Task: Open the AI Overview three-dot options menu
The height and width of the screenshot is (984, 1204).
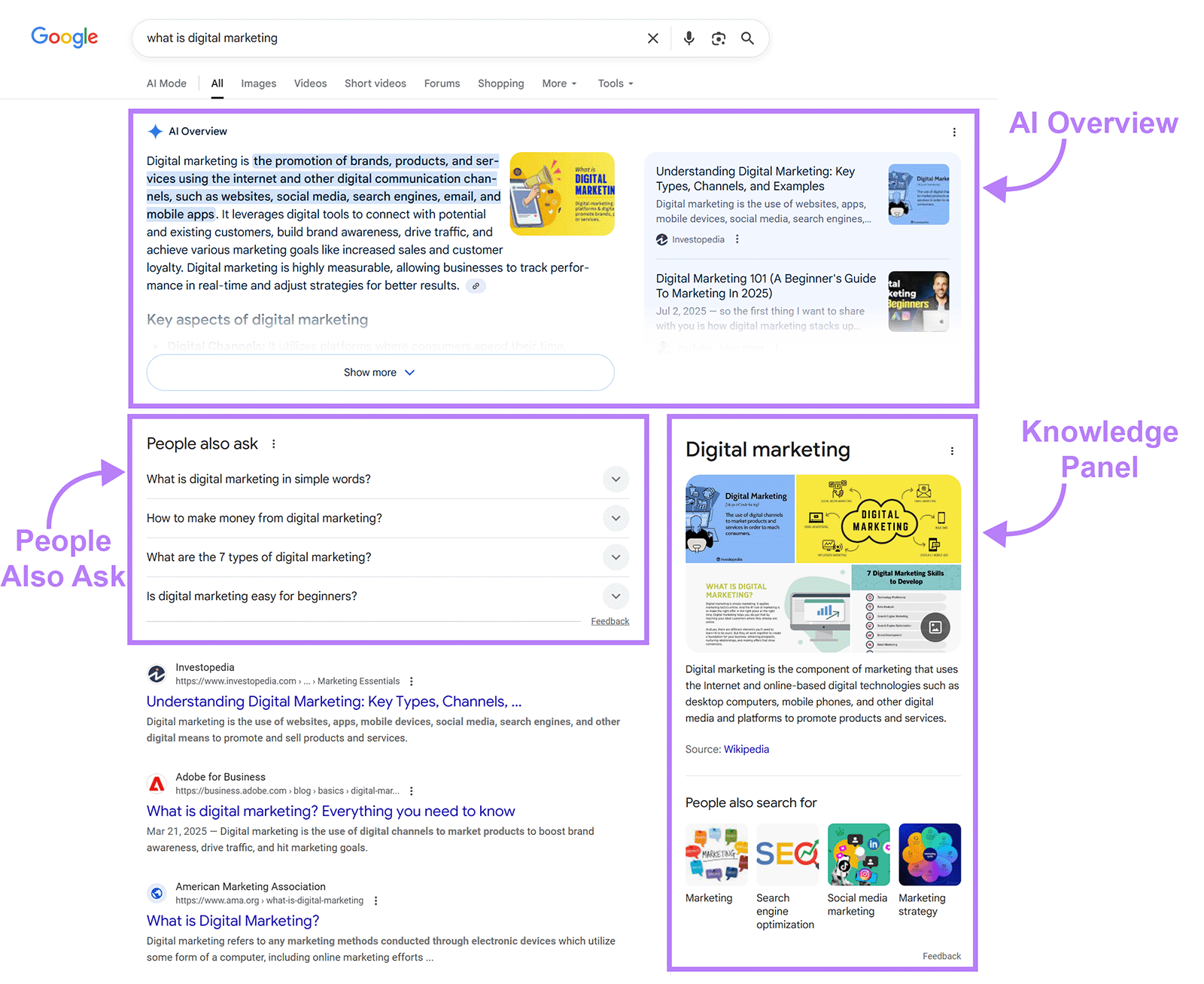Action: pyautogui.click(x=953, y=131)
